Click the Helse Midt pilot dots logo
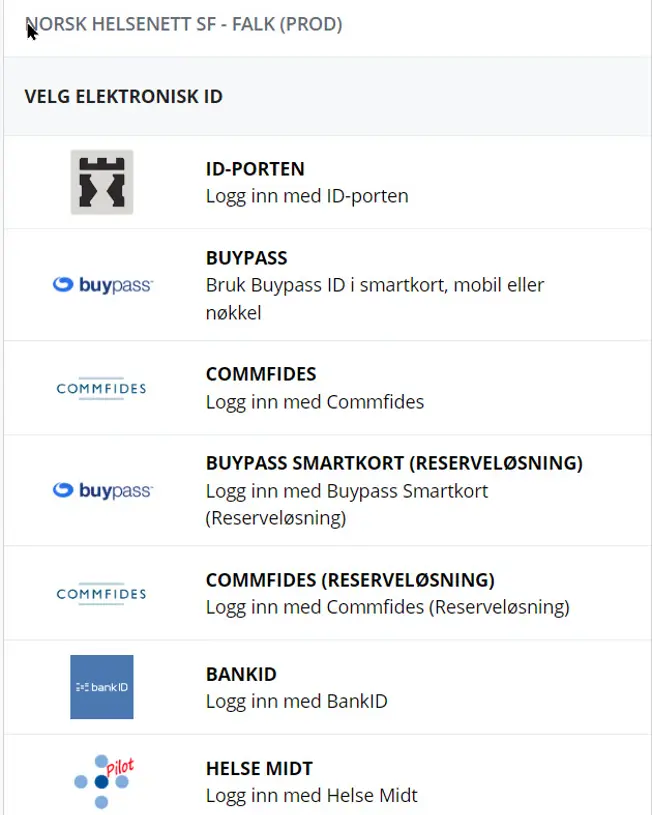This screenshot has width=652, height=815. click(x=103, y=781)
